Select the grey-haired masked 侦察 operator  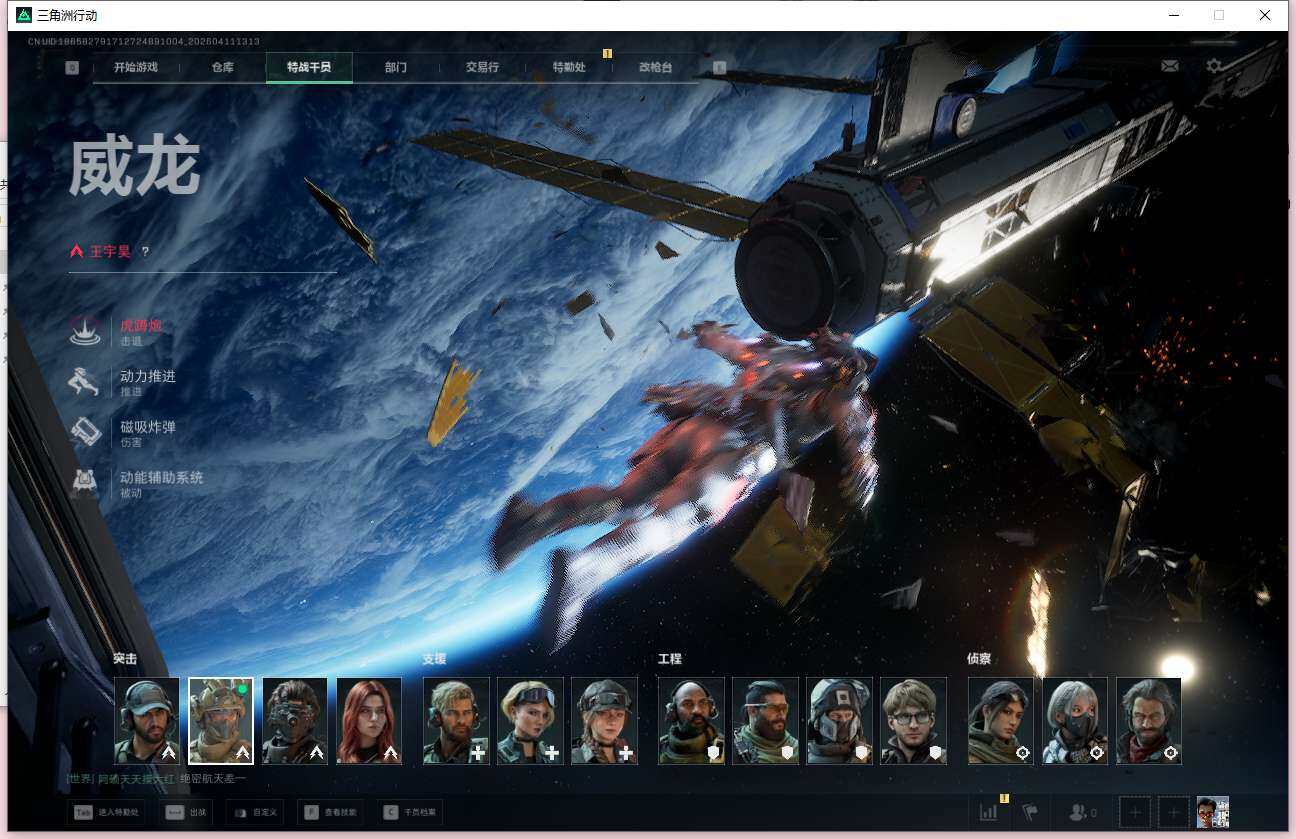point(1075,721)
